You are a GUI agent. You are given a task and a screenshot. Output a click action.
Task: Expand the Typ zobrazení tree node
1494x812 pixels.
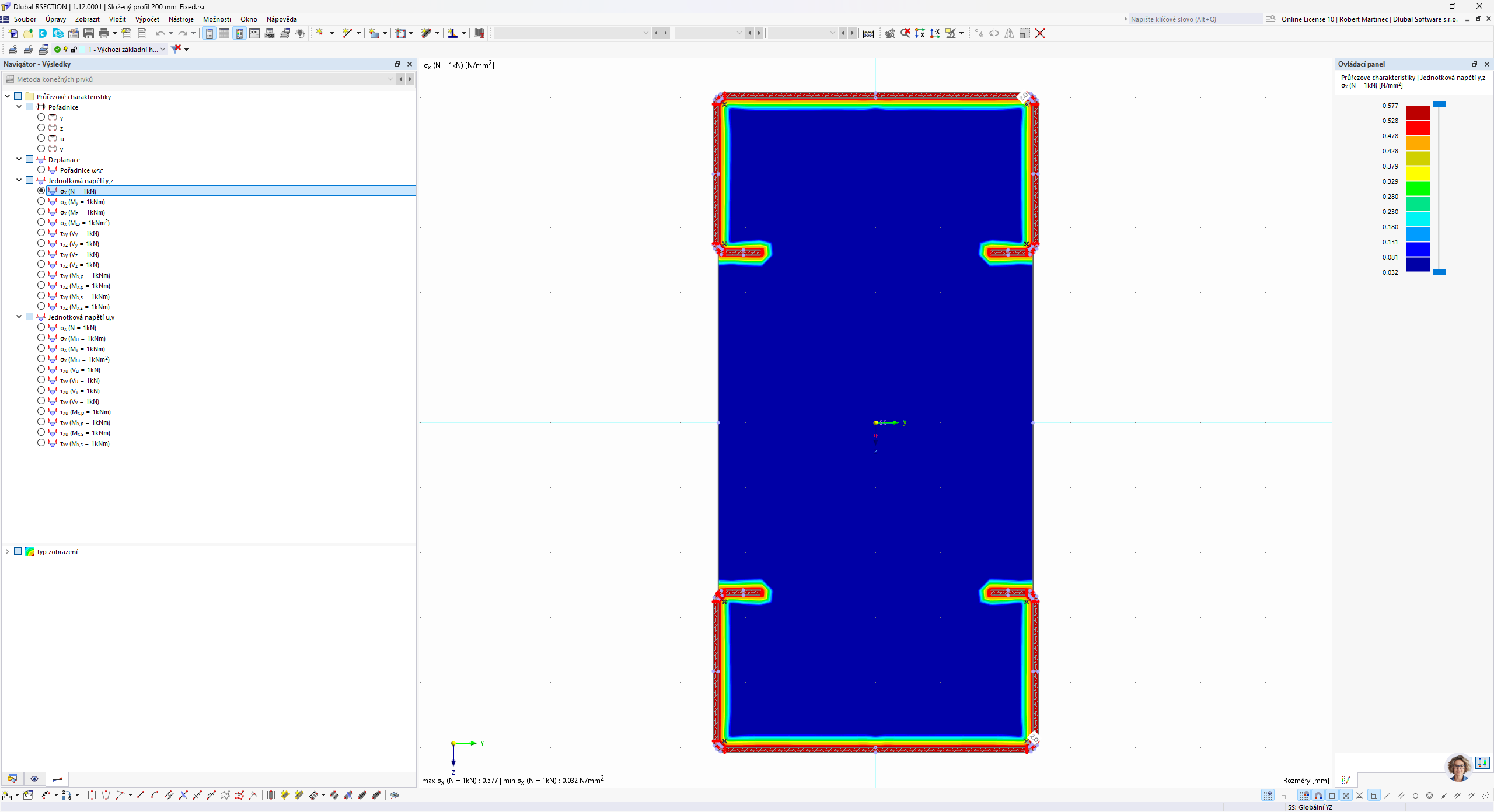7,551
